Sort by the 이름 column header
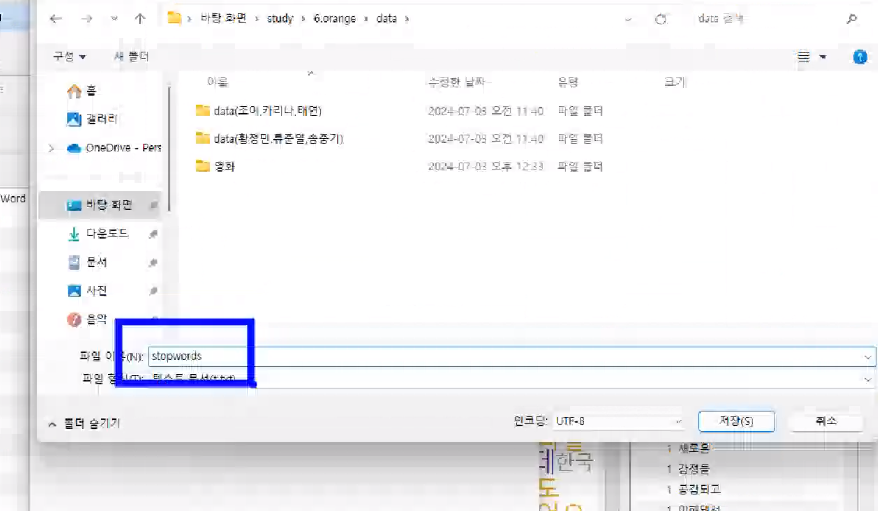 tap(217, 82)
